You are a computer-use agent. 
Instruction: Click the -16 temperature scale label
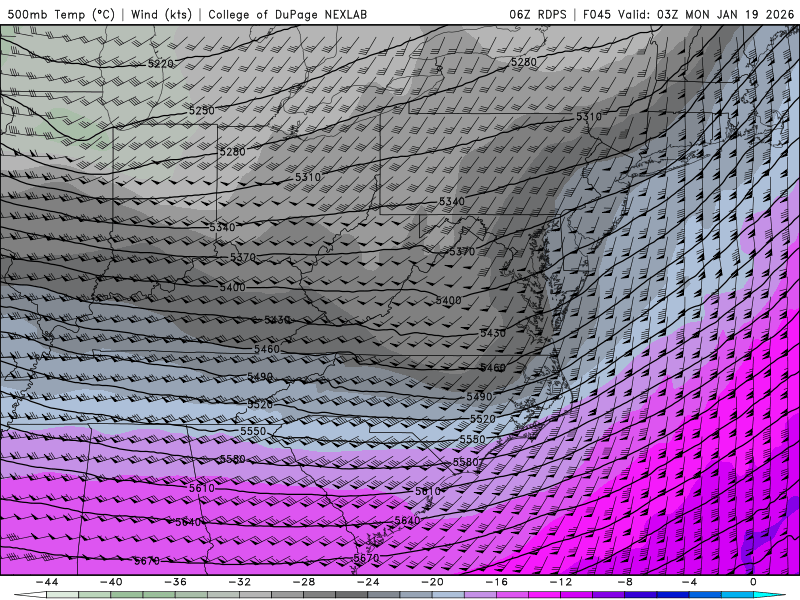pos(496,582)
